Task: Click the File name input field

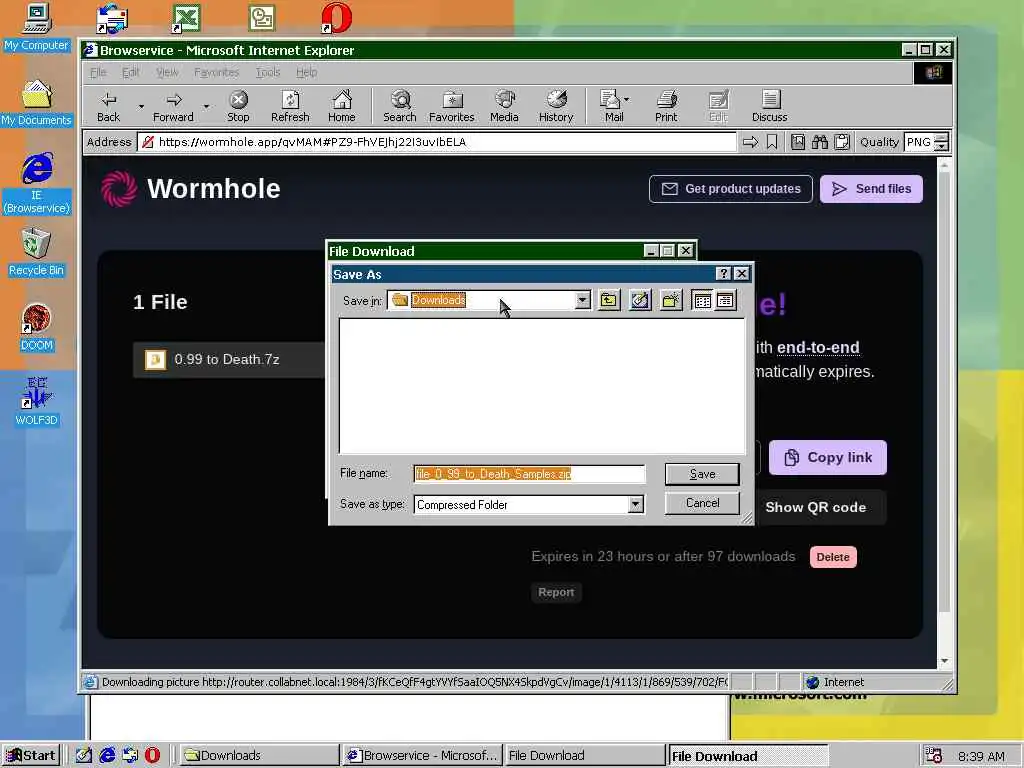Action: click(x=529, y=474)
